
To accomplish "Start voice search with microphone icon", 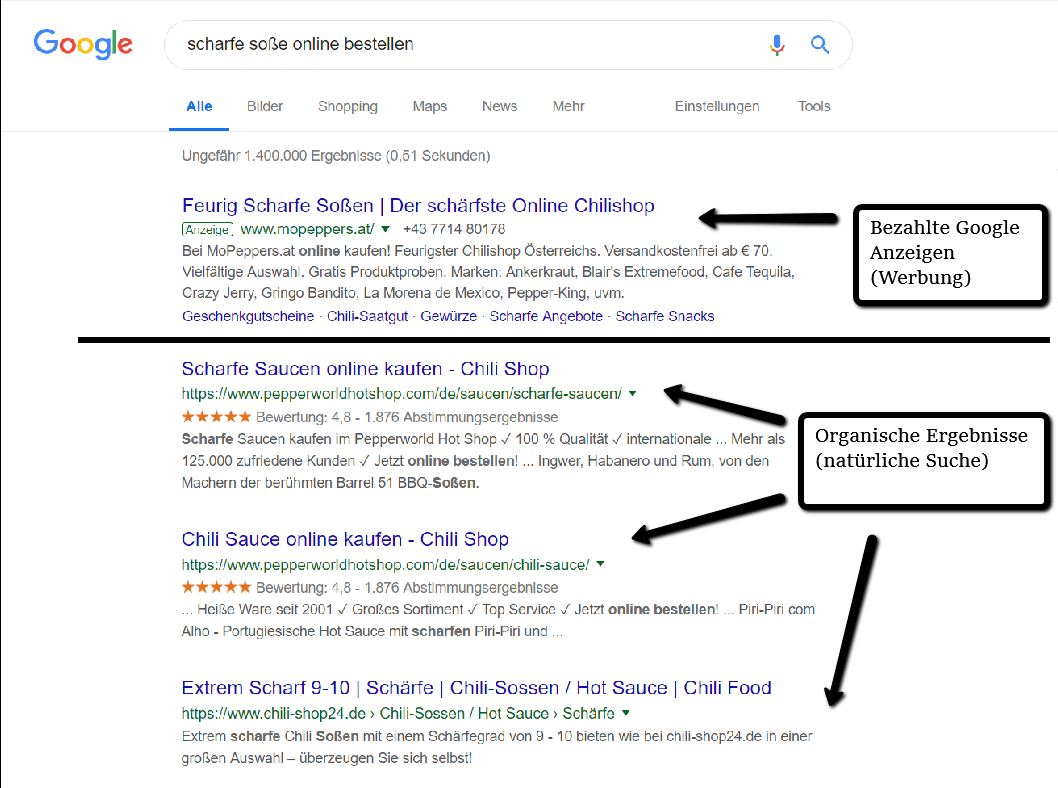I will click(x=777, y=45).
